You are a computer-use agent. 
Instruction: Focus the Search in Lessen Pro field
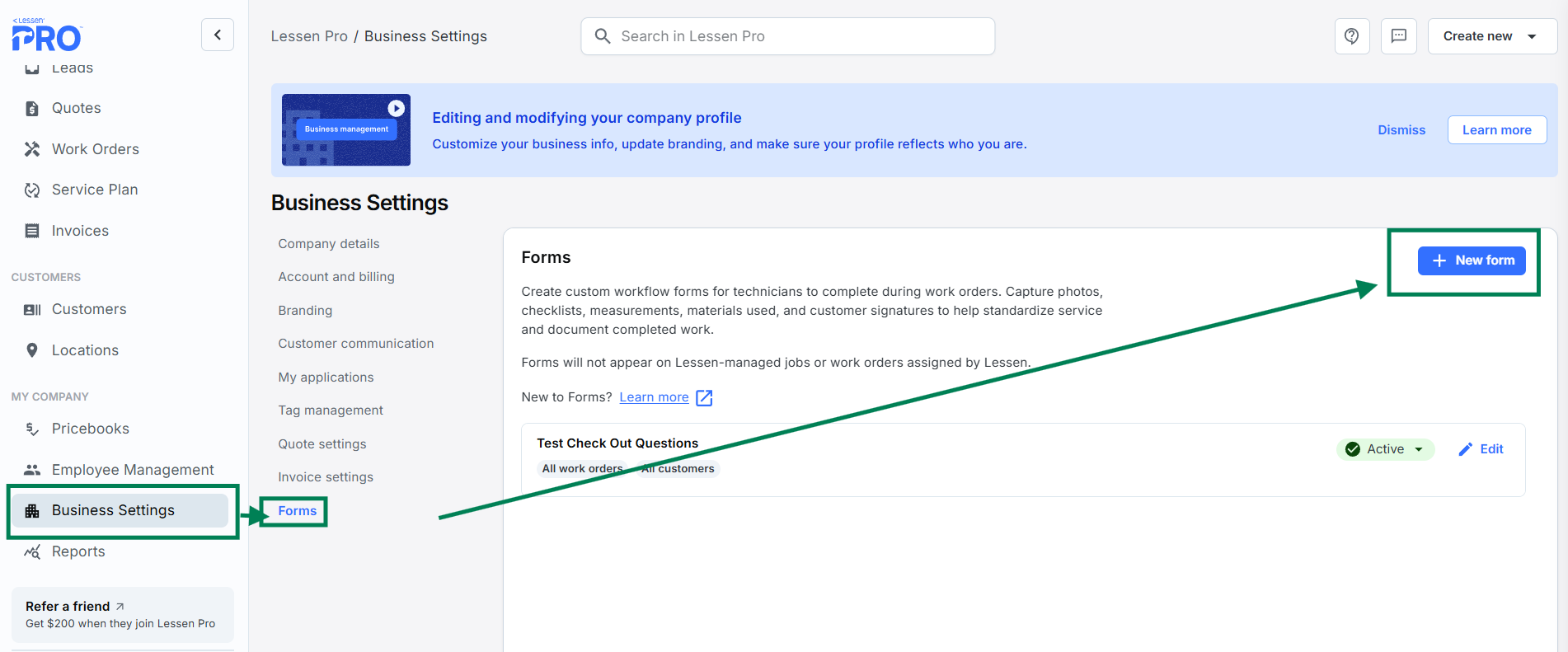(787, 36)
